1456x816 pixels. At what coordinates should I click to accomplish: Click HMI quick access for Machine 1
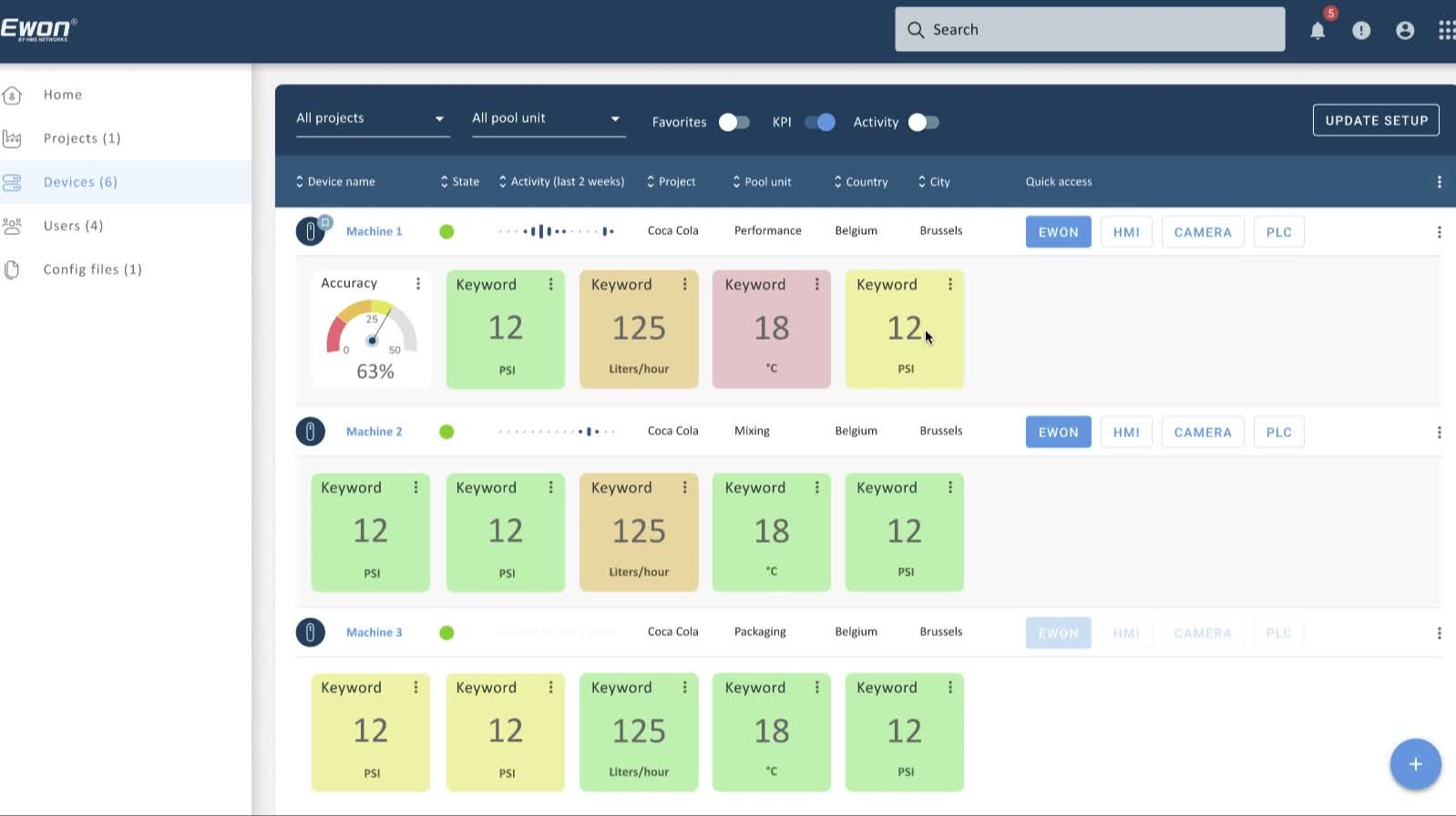click(1126, 232)
